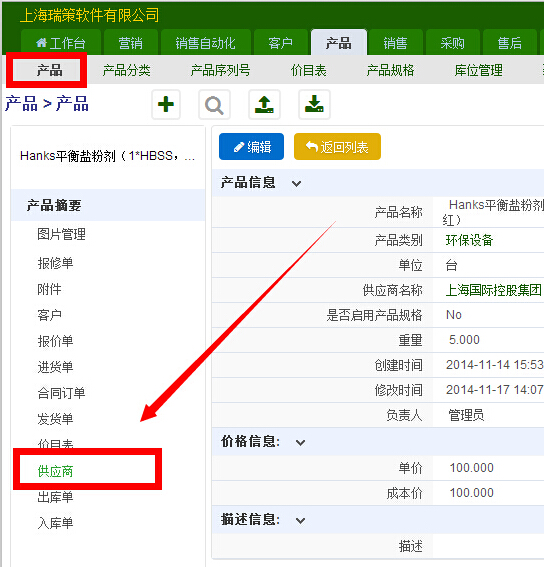Screen dimensions: 544x567
Task: Open 图片管理 in the sidebar
Action: click(61, 234)
